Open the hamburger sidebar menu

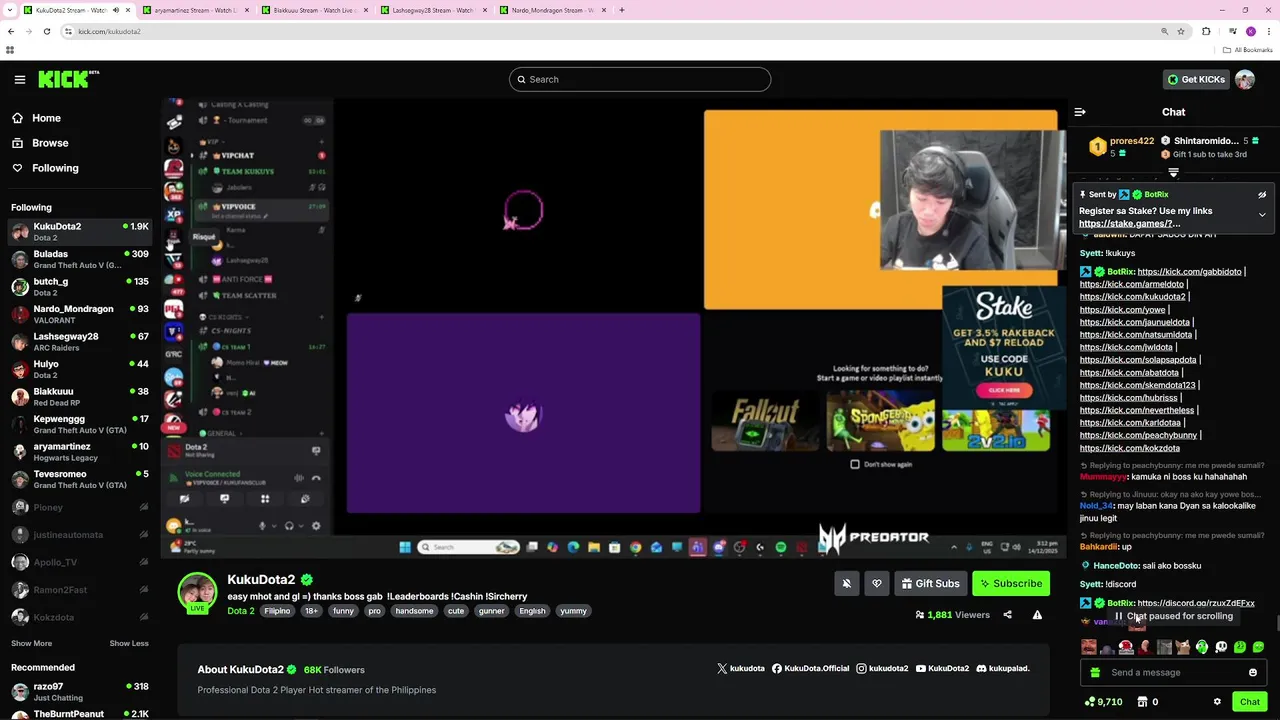pos(20,79)
